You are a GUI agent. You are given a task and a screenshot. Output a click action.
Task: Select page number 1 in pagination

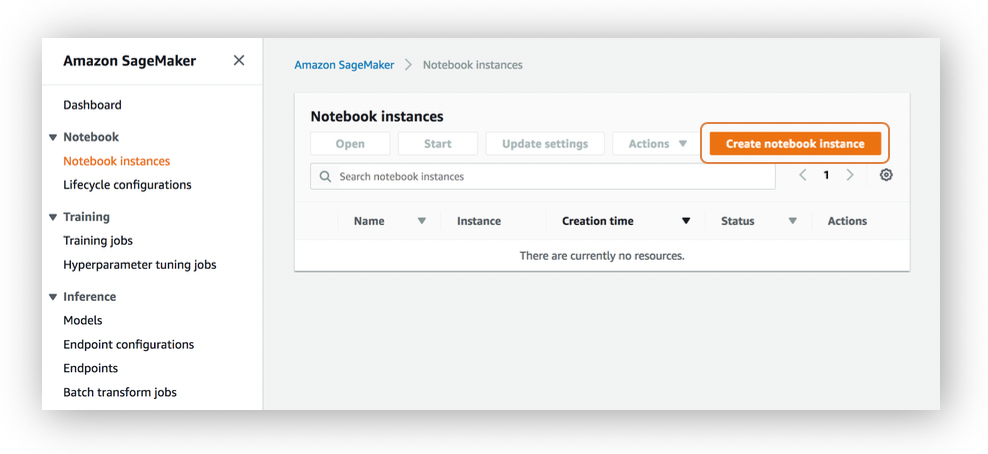pos(826,176)
